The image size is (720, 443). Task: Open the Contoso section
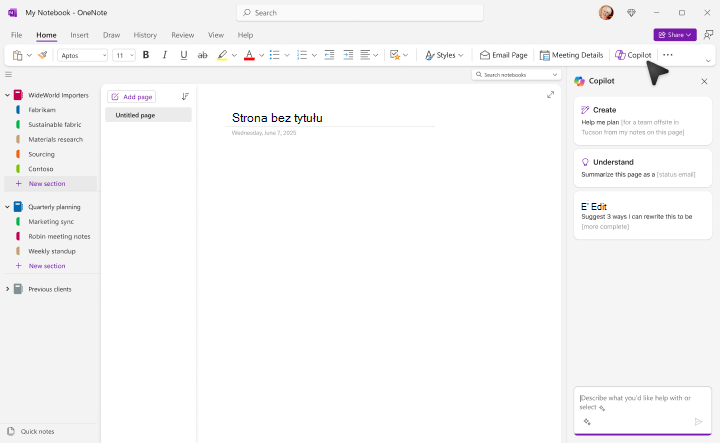click(40, 169)
